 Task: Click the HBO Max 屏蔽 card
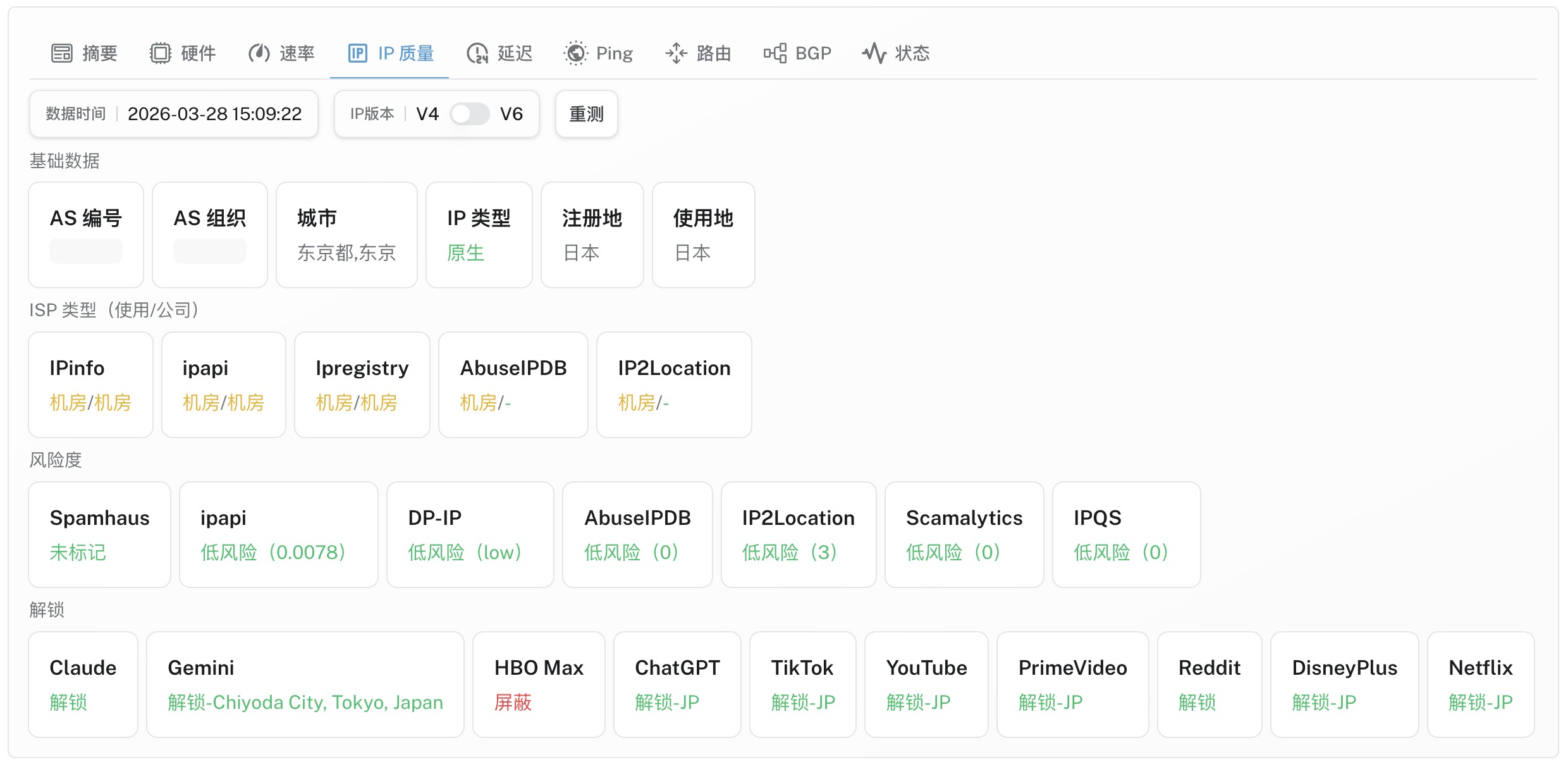[x=539, y=685]
